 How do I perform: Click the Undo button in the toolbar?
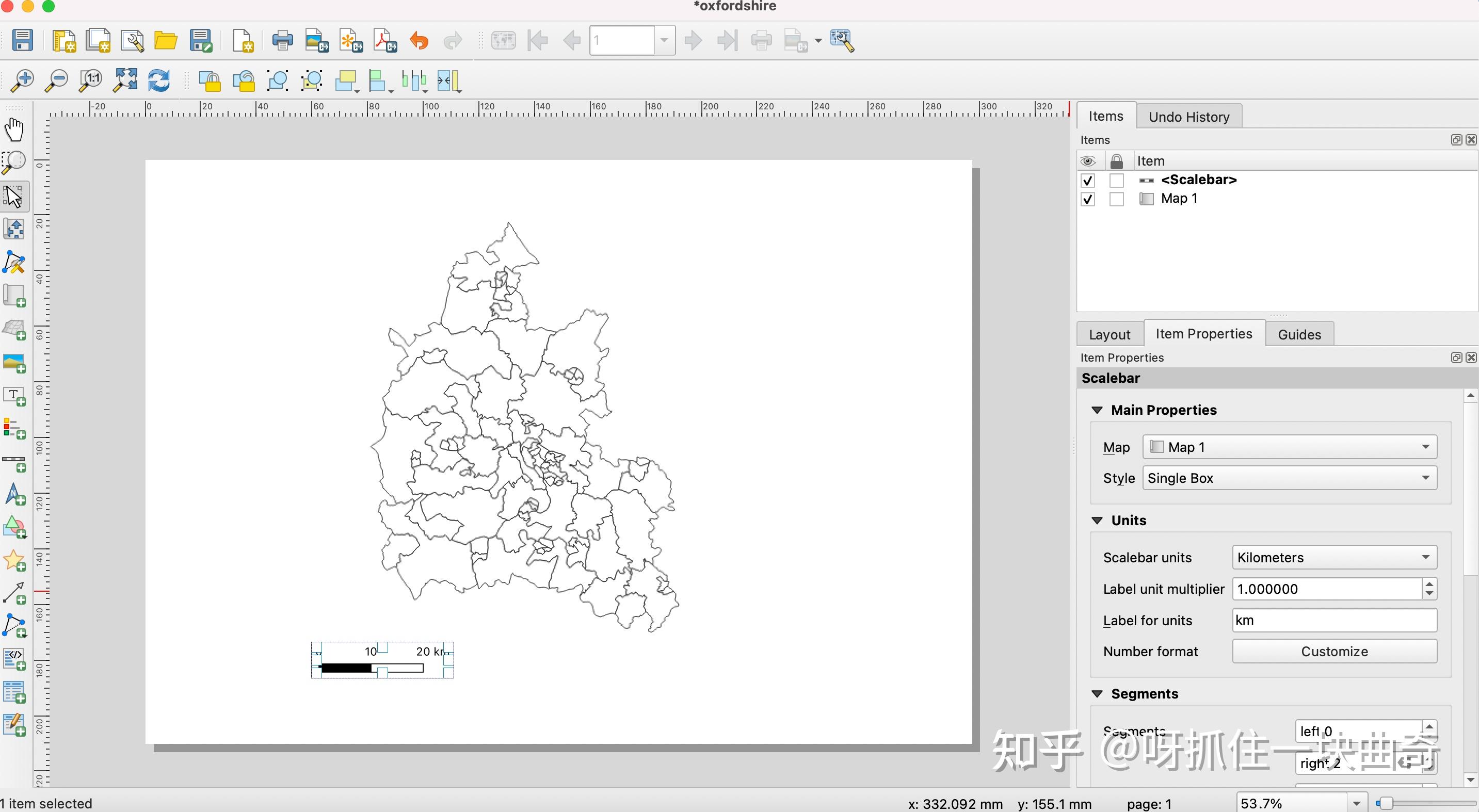(419, 40)
